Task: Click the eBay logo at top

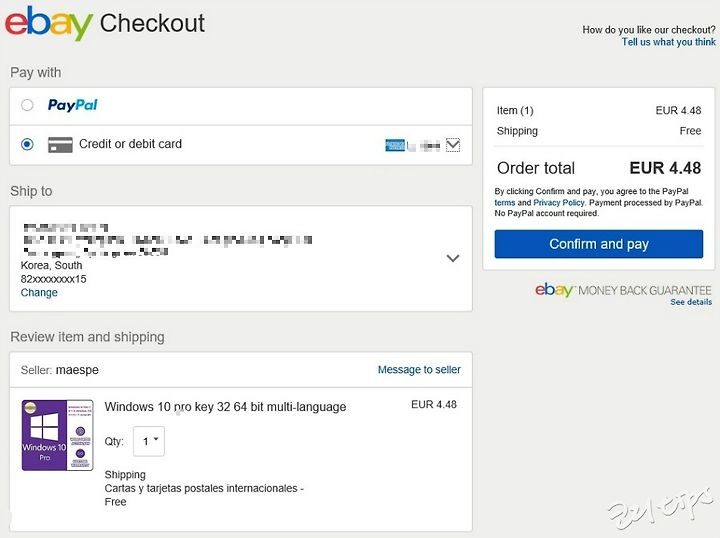Action: click(x=49, y=23)
